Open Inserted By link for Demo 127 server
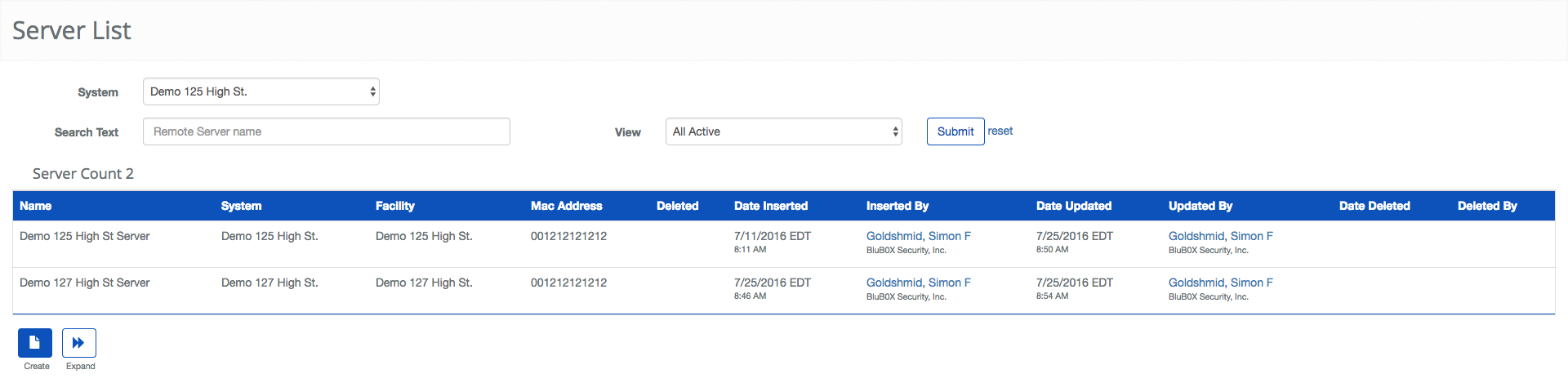This screenshot has height=383, width=1568. click(x=918, y=283)
